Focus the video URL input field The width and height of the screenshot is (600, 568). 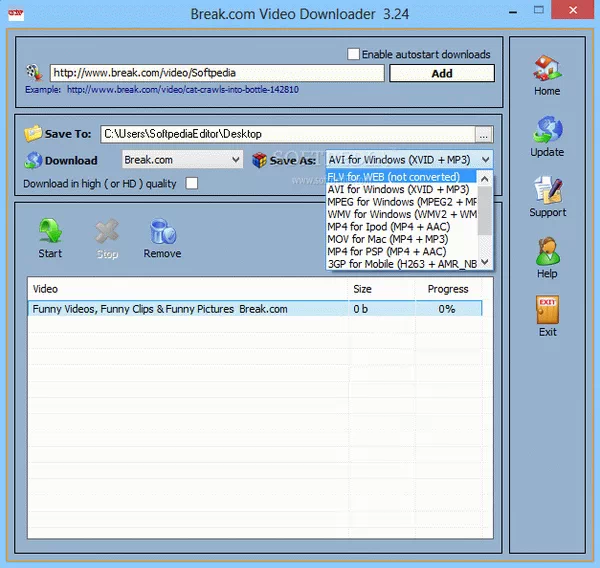point(217,73)
